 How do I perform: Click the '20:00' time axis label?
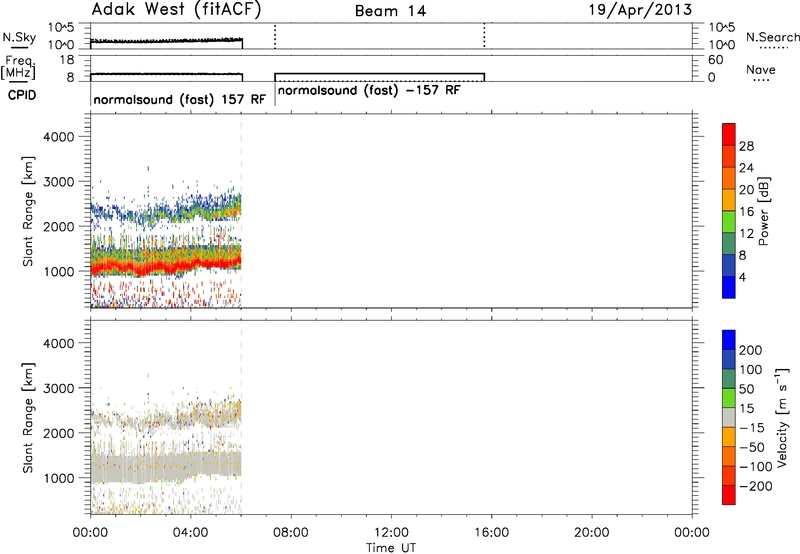coord(592,533)
